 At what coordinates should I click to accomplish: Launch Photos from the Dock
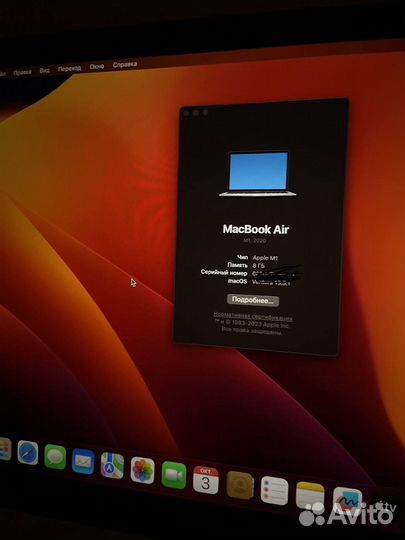coord(143,470)
